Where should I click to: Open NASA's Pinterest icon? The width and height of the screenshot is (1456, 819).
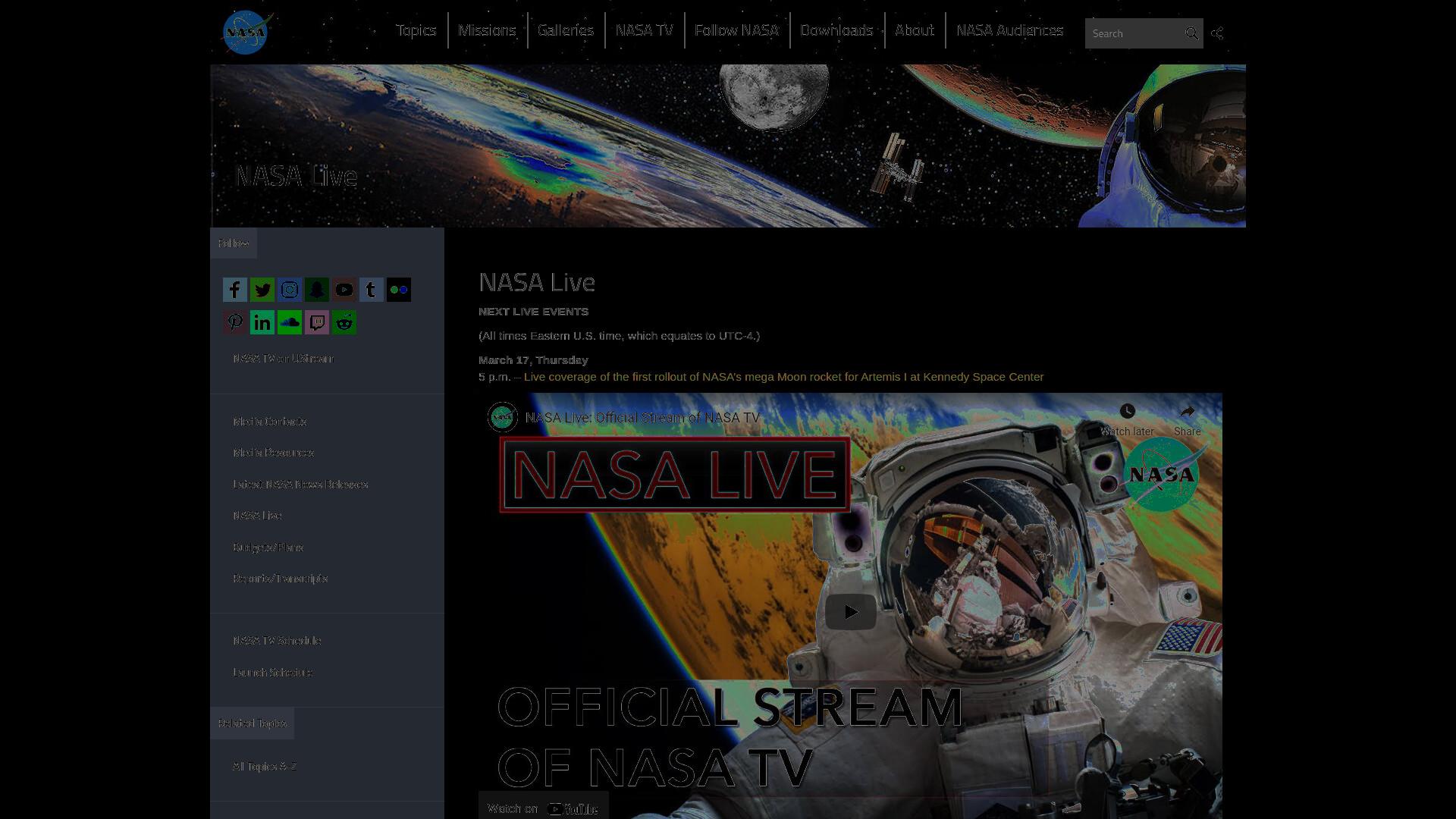[235, 322]
